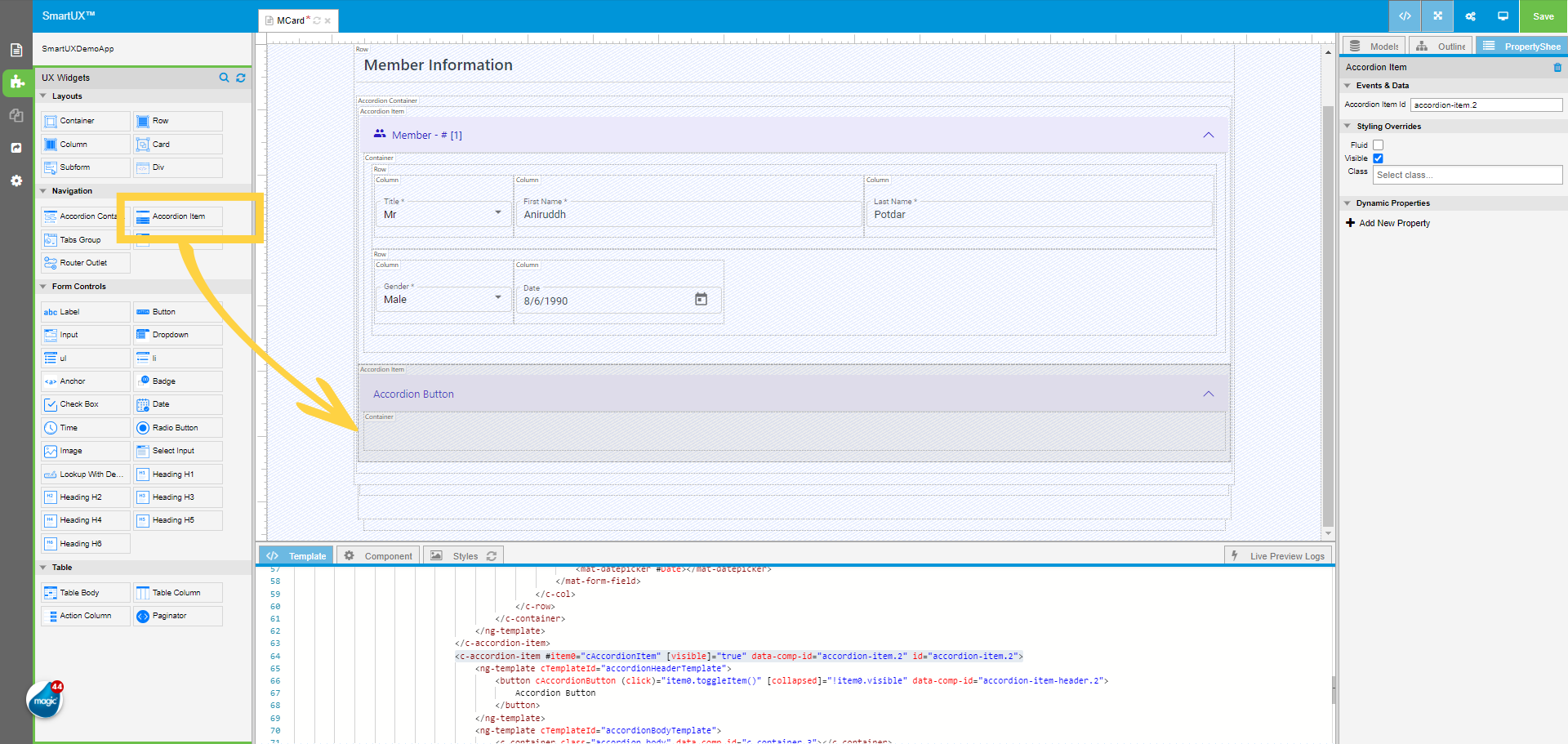Click the Save button

[1543, 16]
